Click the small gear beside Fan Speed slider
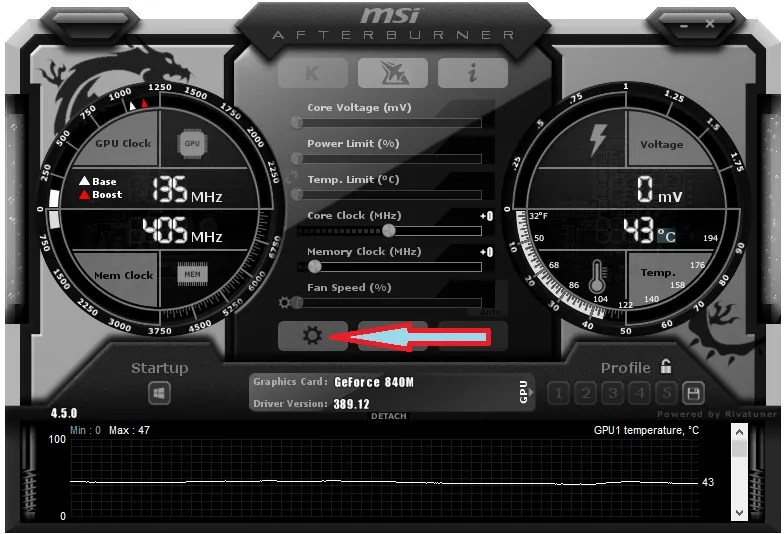The width and height of the screenshot is (784, 534). click(284, 302)
